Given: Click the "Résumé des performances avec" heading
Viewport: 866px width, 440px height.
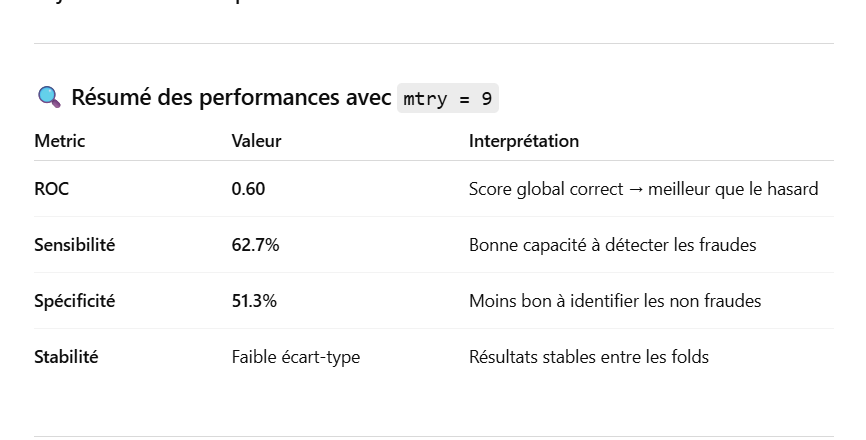Looking at the screenshot, I should point(231,98).
